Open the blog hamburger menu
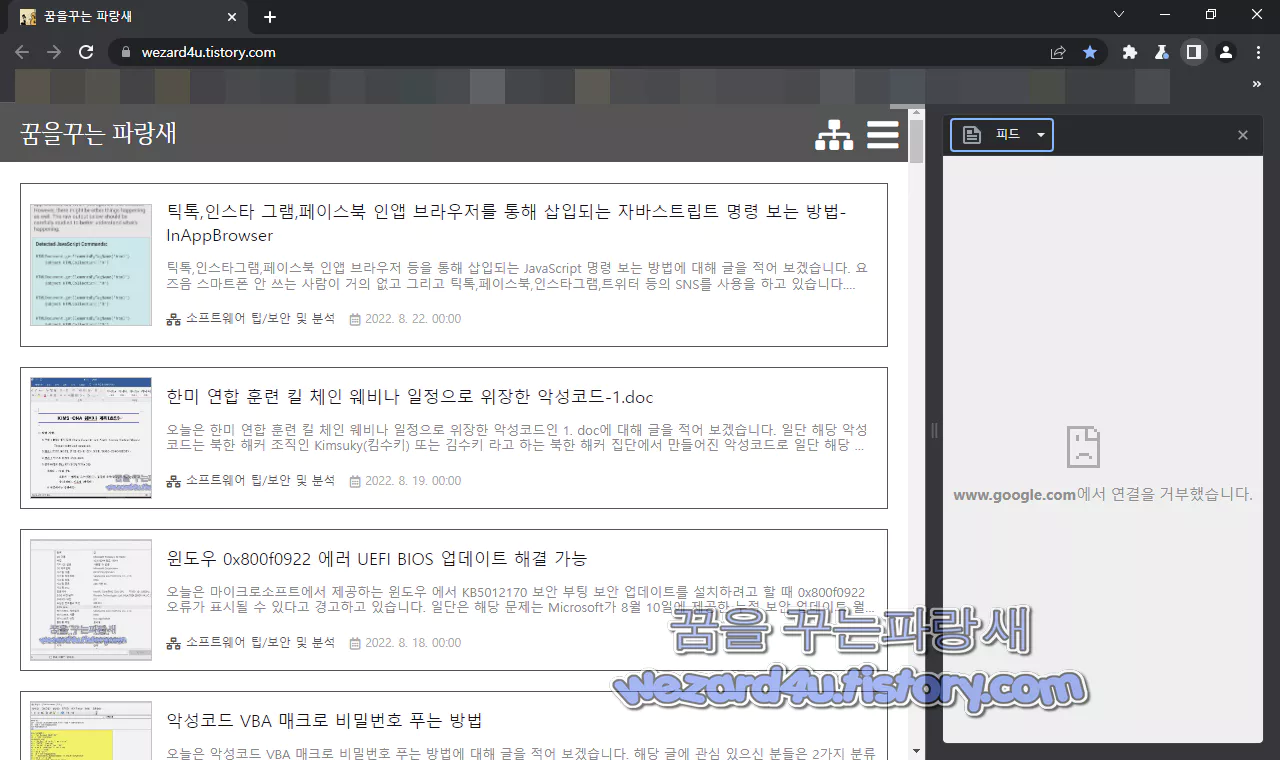 point(883,134)
